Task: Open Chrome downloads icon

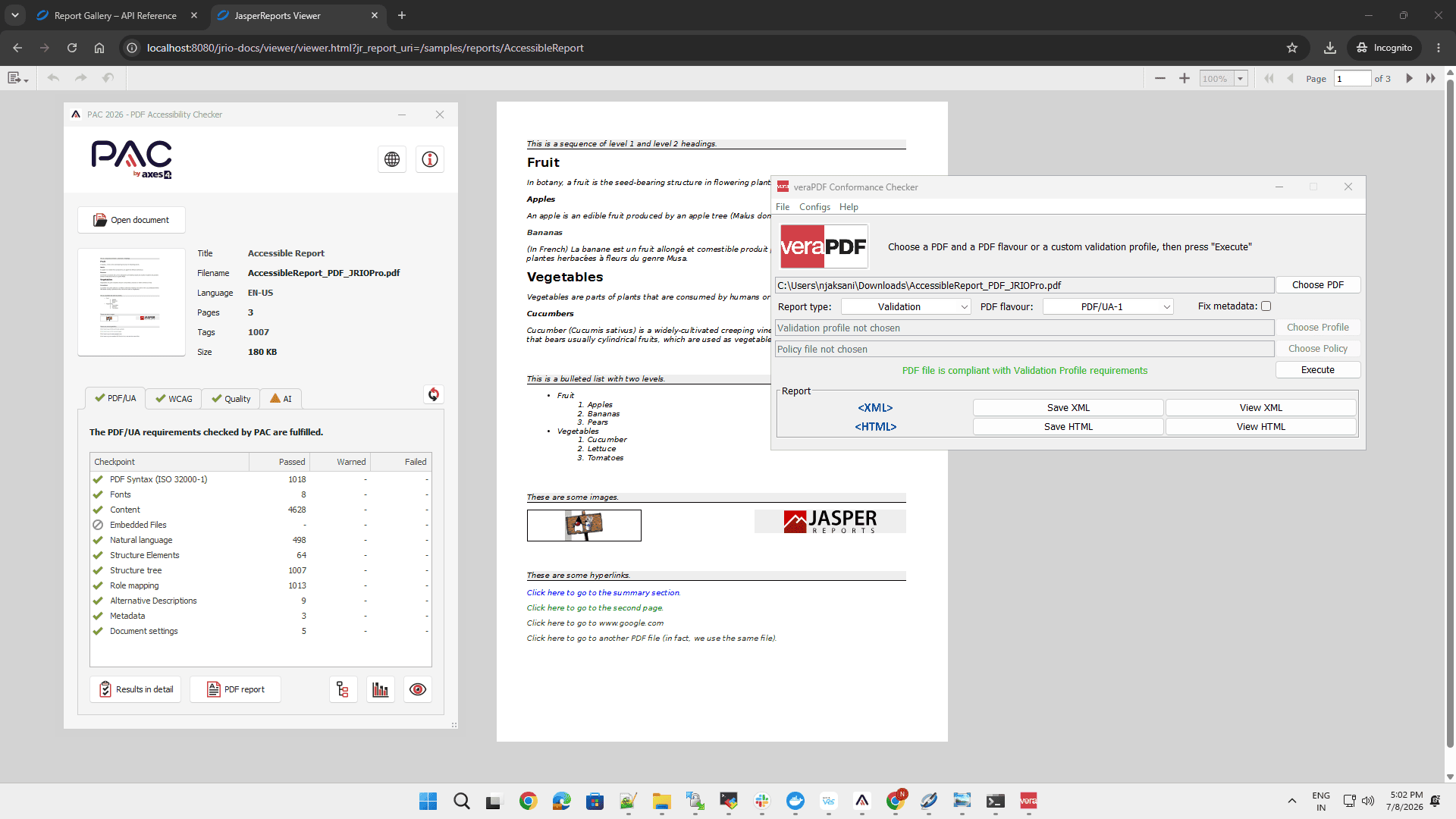Action: (1330, 48)
